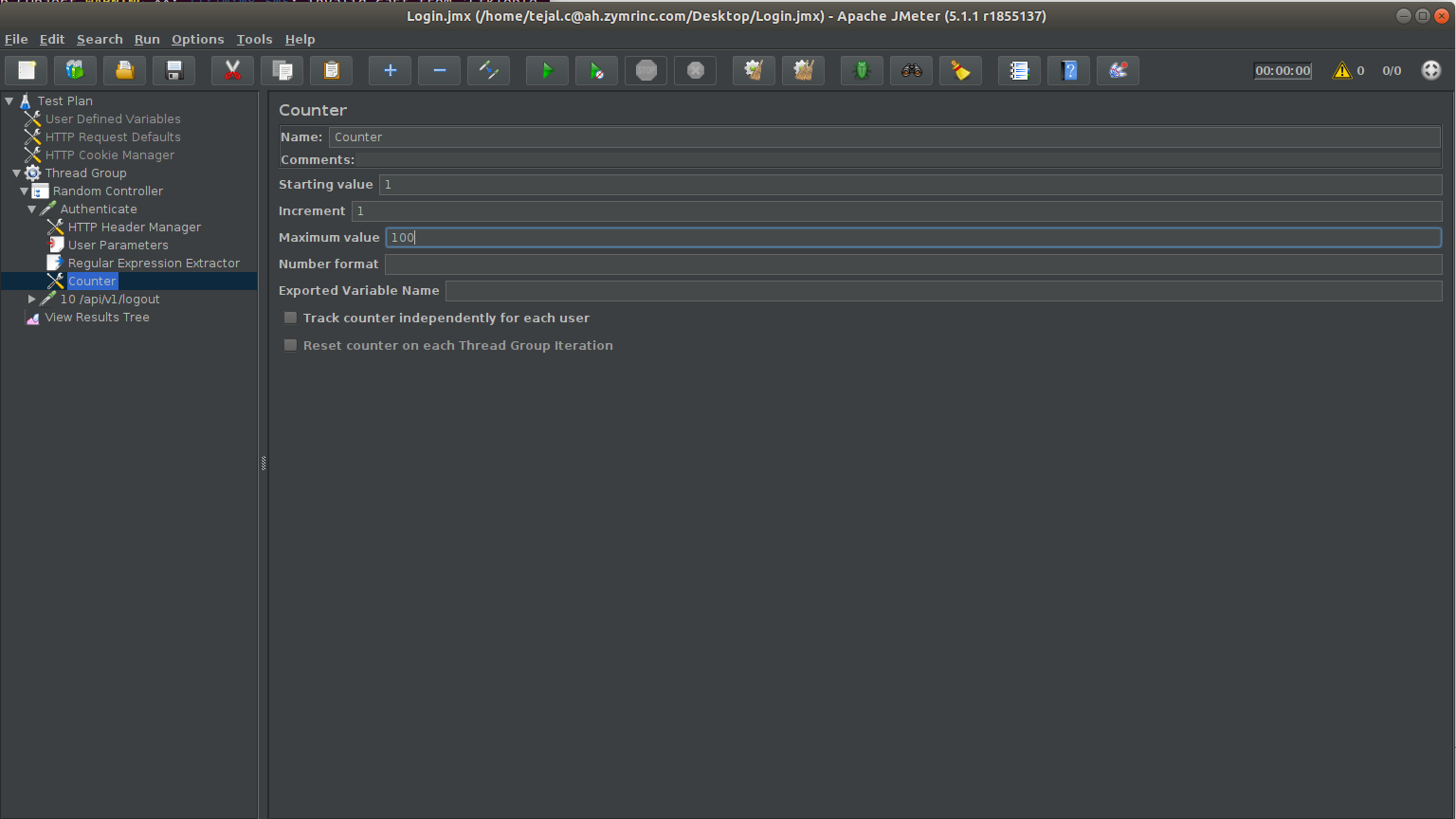The height and width of the screenshot is (819, 1456).
Task: Select View Results Tree listener
Action: coord(97,317)
